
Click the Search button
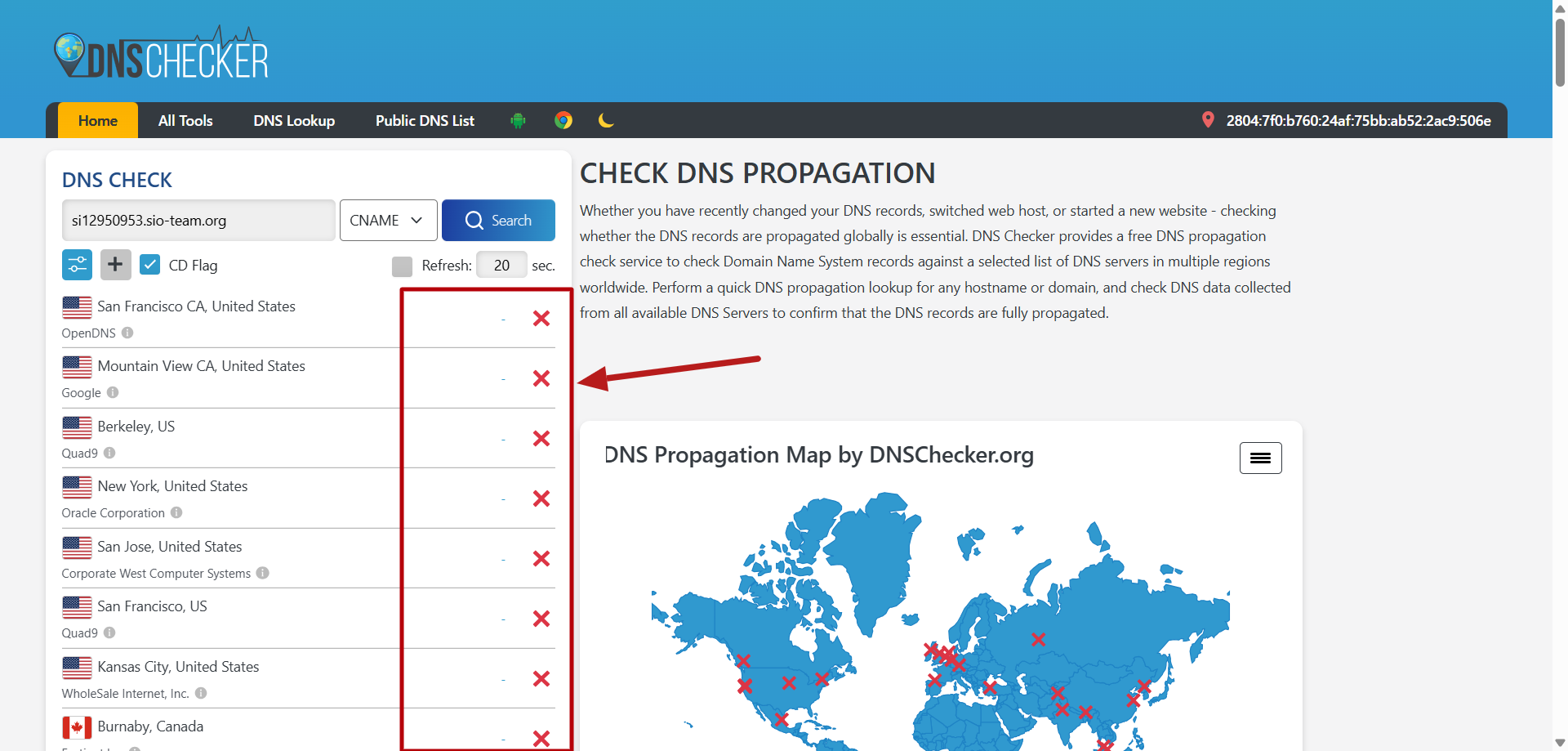498,220
